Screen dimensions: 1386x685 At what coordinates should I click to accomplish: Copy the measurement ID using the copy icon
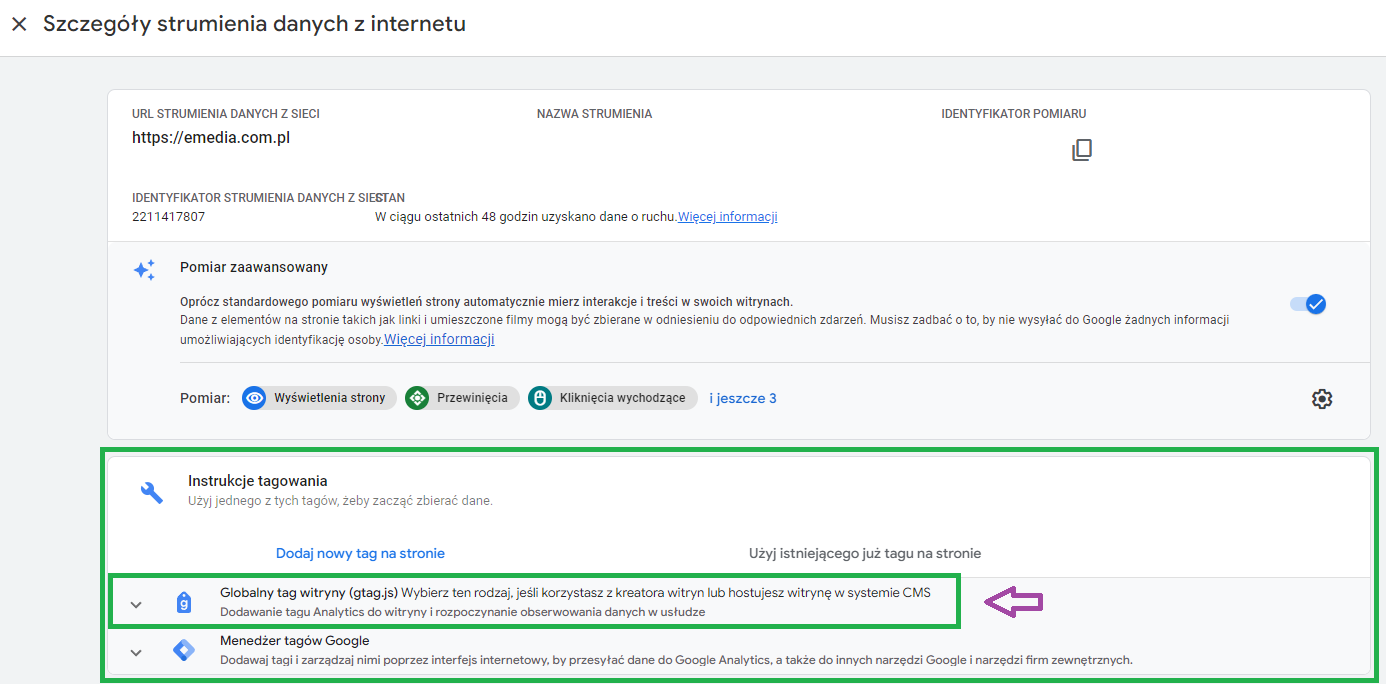click(1082, 149)
